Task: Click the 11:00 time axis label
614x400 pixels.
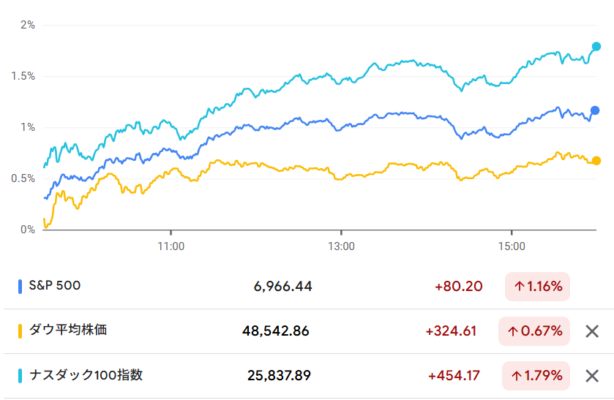Action: pyautogui.click(x=171, y=244)
